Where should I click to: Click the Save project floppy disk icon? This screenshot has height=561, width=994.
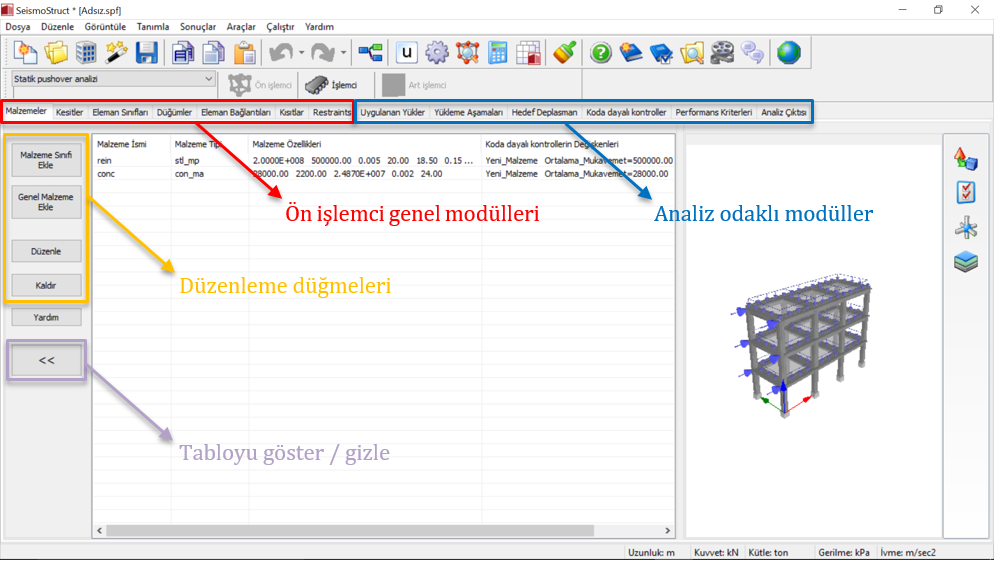[x=147, y=53]
